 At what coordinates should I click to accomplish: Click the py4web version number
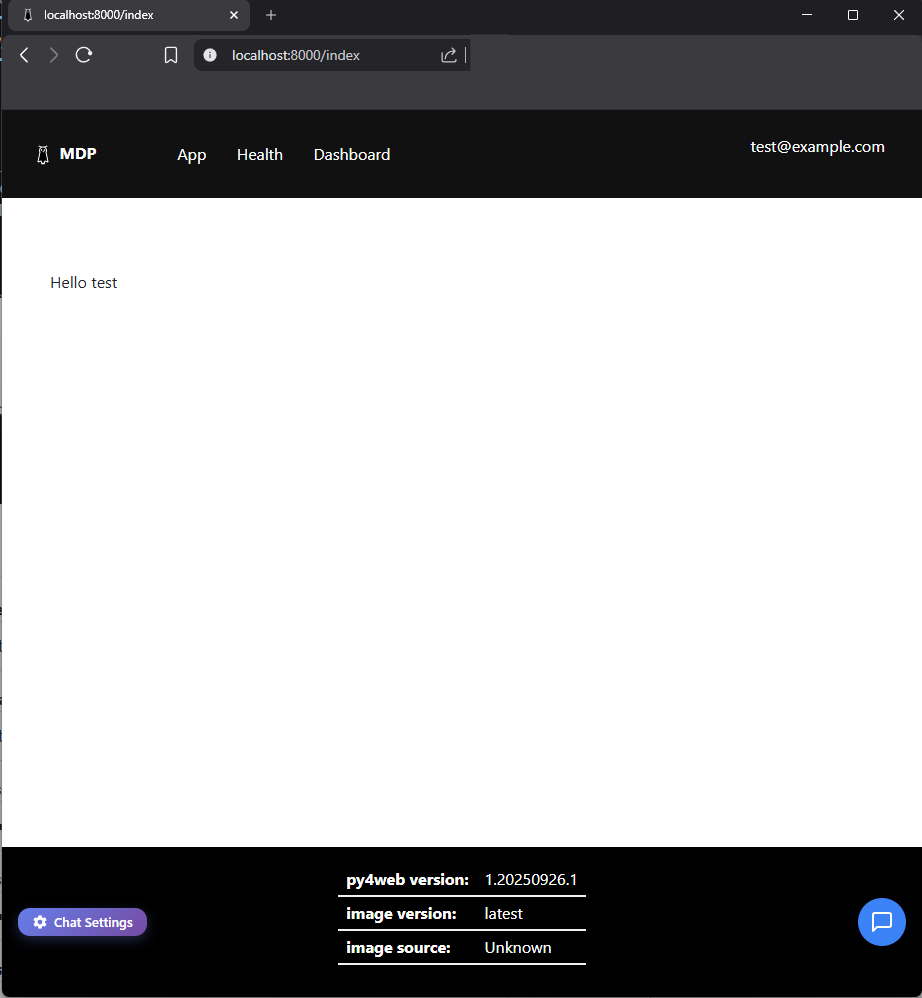click(x=531, y=880)
